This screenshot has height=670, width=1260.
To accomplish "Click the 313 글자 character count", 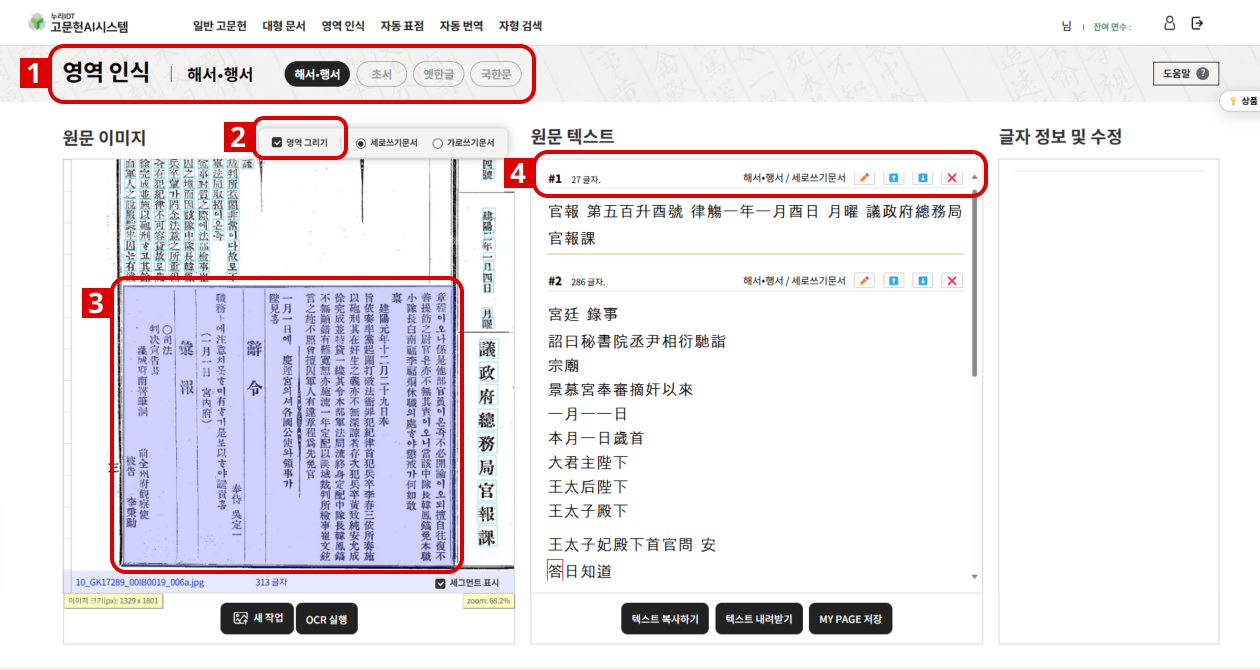I will tap(271, 582).
